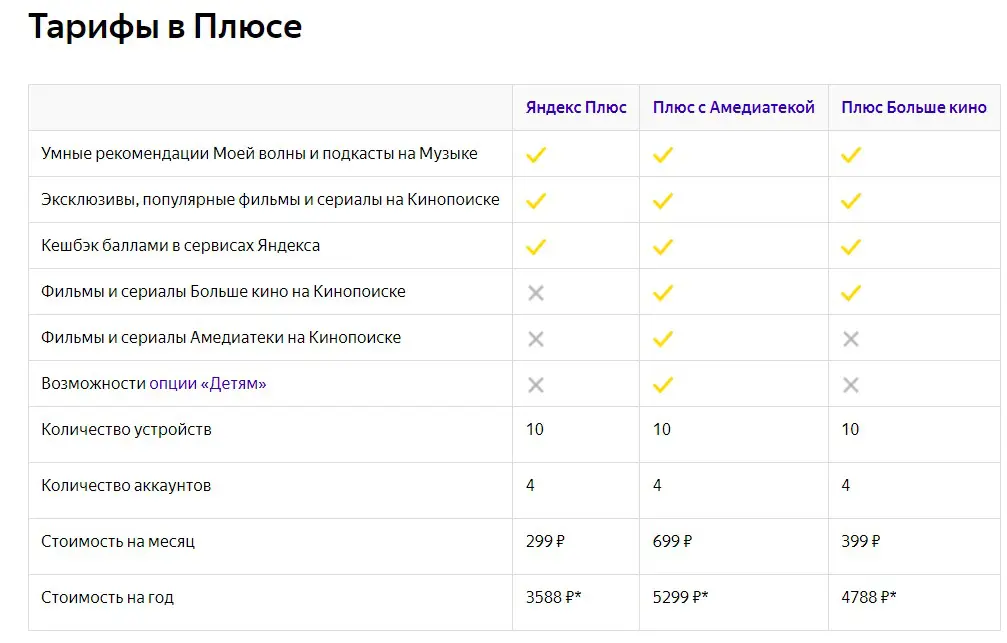
Task: Click the yearly price 4788 ₽*
Action: coord(869,597)
